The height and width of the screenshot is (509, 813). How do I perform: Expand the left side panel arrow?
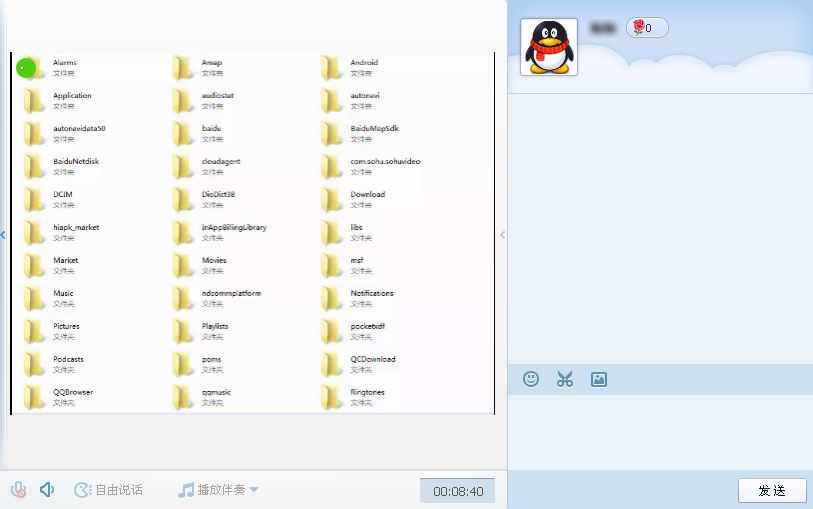pyautogui.click(x=3, y=235)
